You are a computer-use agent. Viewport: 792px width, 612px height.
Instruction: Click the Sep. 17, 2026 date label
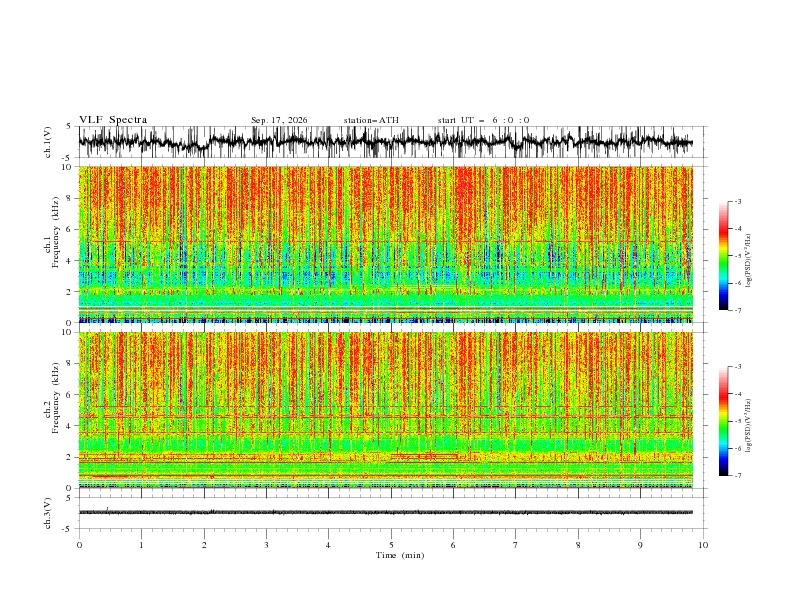coord(279,120)
